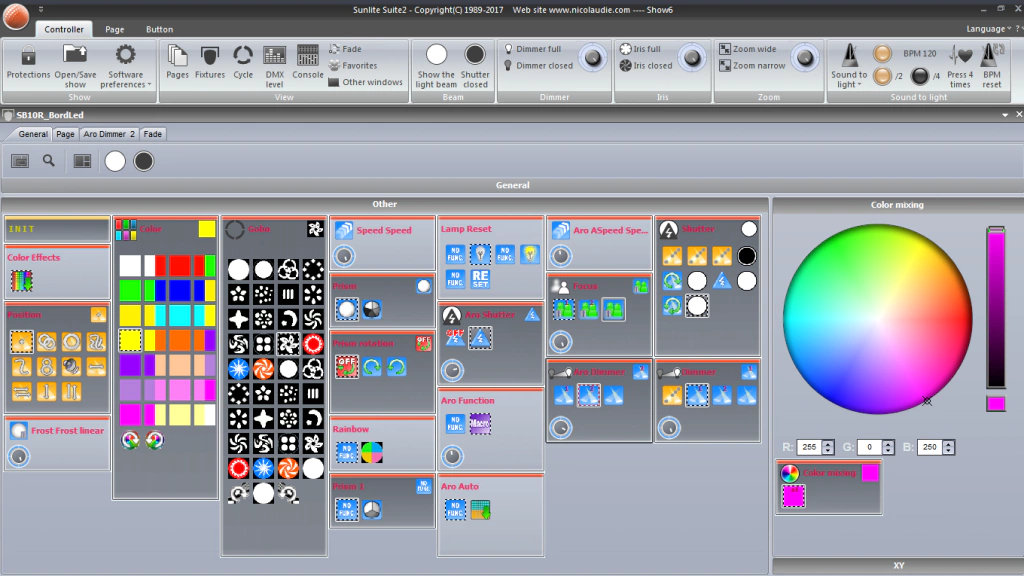1024x576 pixels.
Task: Select the General page tab
Action: pyautogui.click(x=33, y=134)
